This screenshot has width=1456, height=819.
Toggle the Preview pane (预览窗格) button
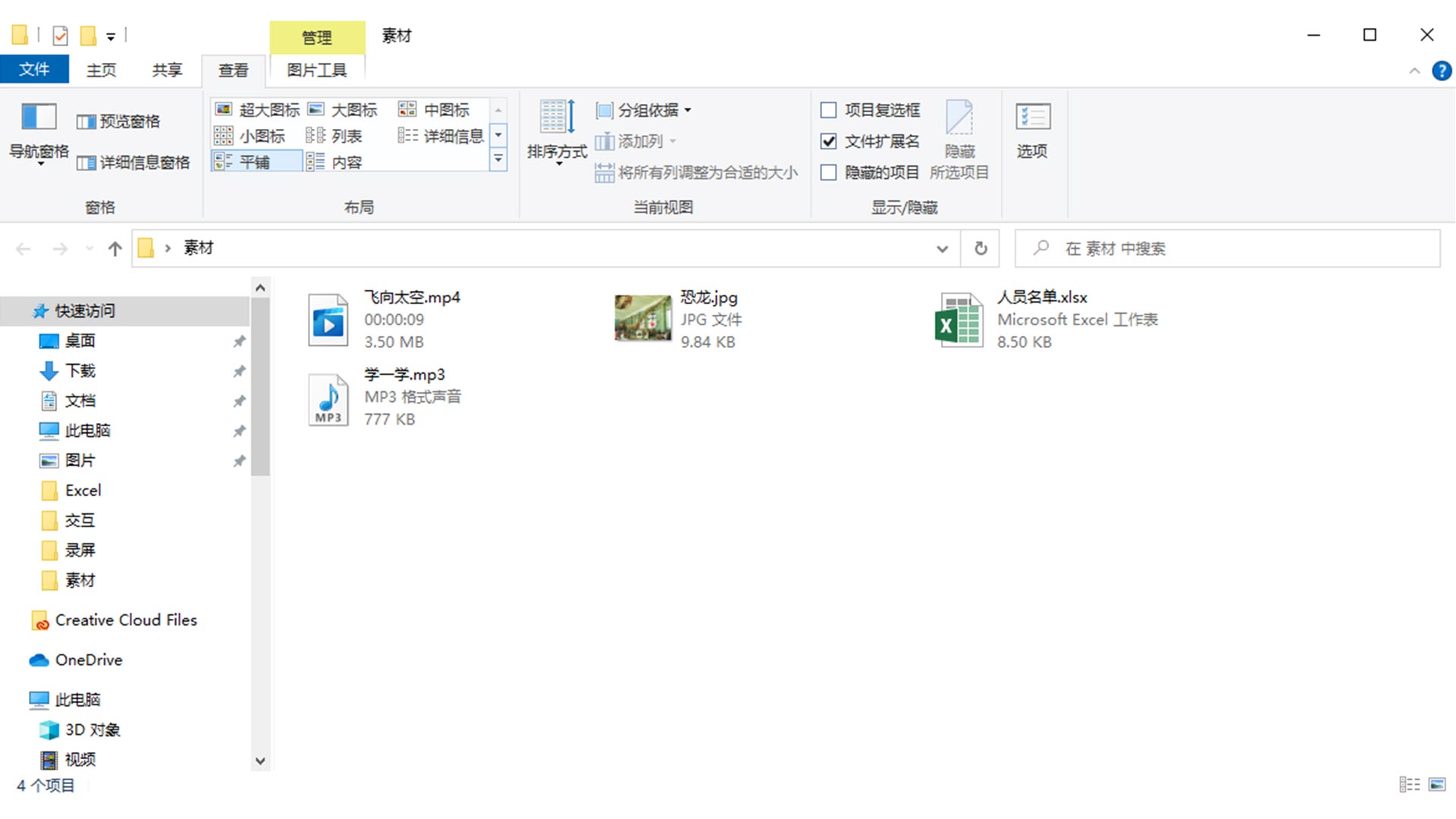click(119, 121)
